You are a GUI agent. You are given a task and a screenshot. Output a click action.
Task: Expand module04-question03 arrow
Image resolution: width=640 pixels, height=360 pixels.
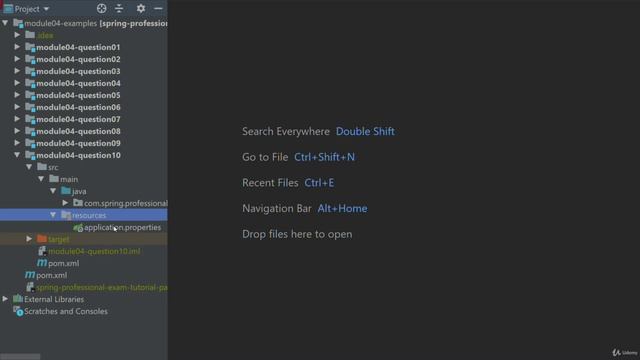point(17,71)
